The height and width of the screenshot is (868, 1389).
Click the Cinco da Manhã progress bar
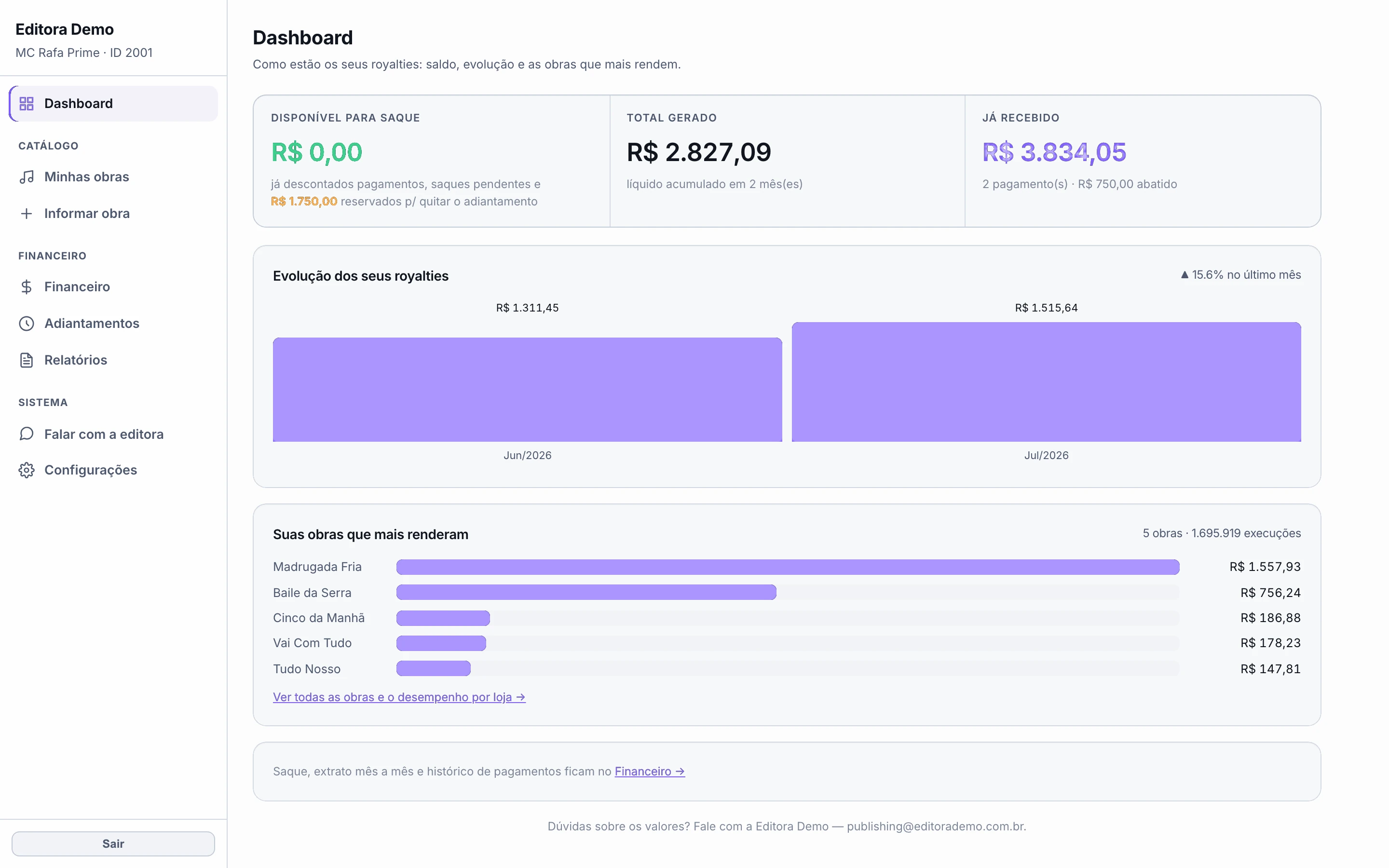click(x=443, y=618)
